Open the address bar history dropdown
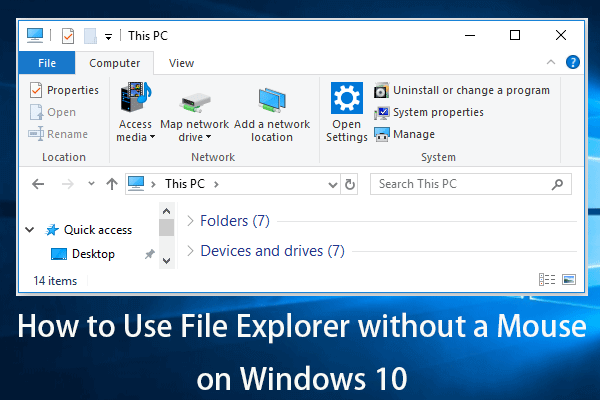This screenshot has width=600, height=400. [x=333, y=185]
